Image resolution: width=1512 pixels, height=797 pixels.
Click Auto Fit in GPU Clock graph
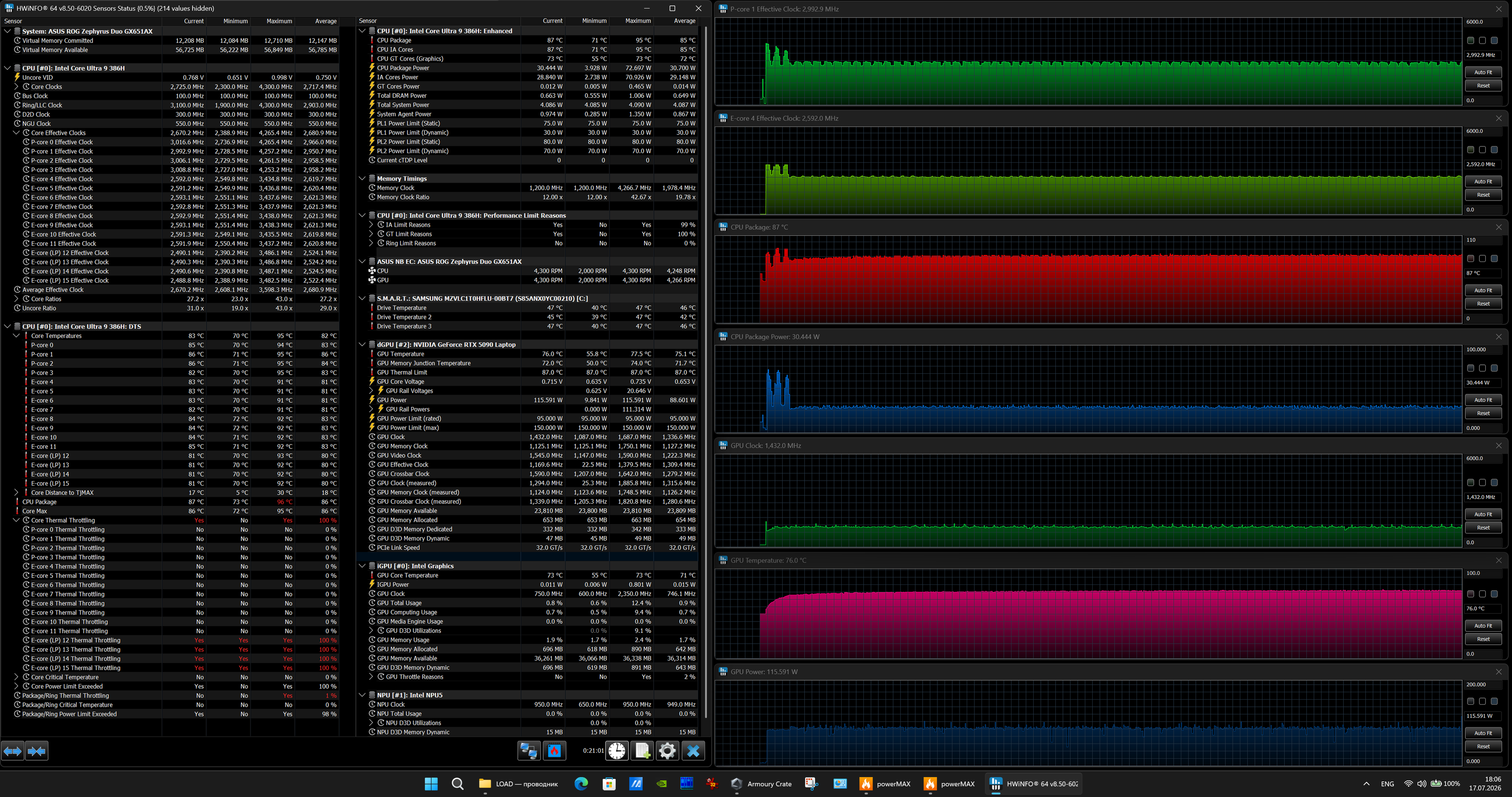point(1483,514)
